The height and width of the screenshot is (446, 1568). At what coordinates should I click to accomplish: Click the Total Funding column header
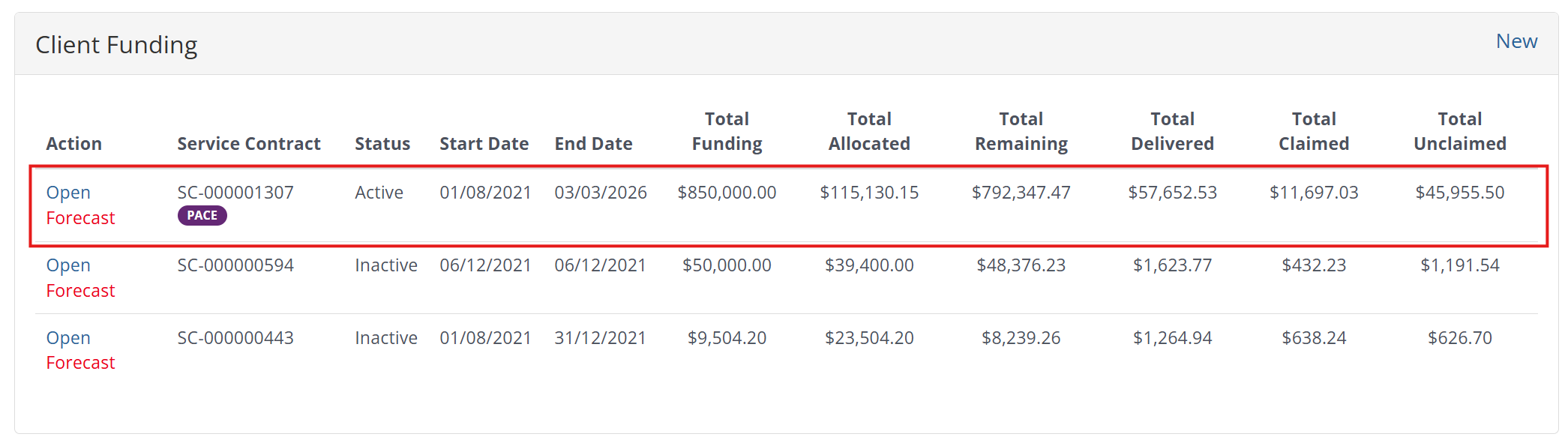point(727,131)
